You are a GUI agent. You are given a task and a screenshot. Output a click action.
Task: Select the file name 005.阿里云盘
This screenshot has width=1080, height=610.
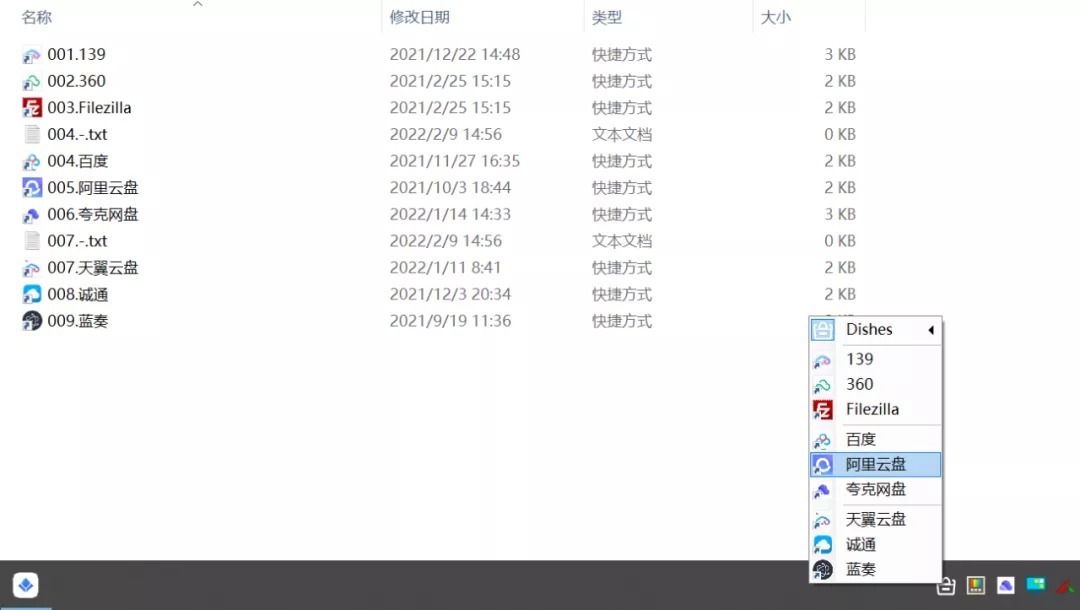(93, 188)
